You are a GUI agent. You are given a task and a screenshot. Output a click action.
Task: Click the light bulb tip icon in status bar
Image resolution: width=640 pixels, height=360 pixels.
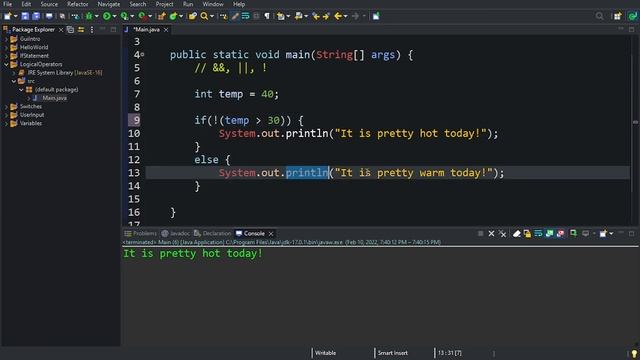(634, 353)
